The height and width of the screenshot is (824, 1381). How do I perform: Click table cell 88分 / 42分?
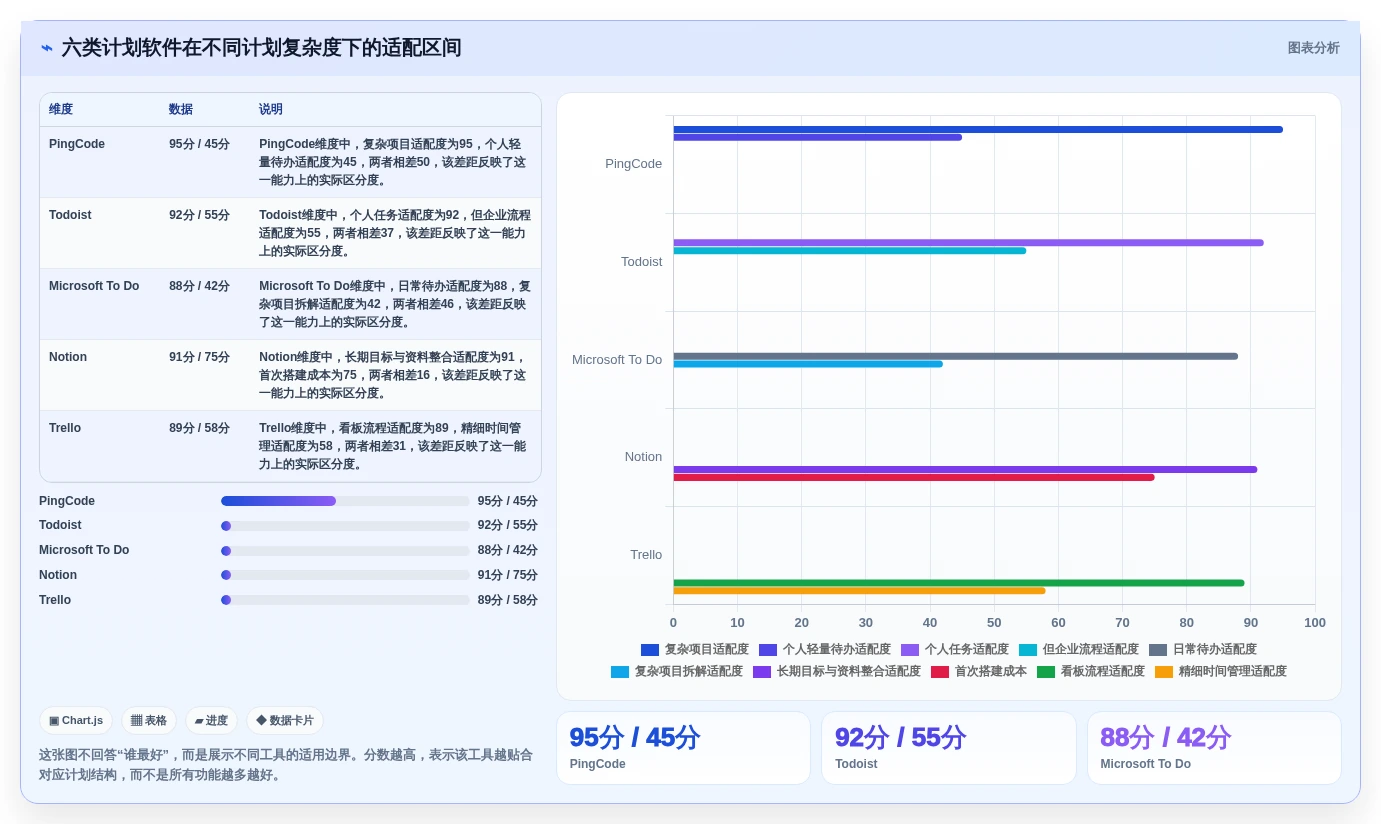tap(199, 286)
